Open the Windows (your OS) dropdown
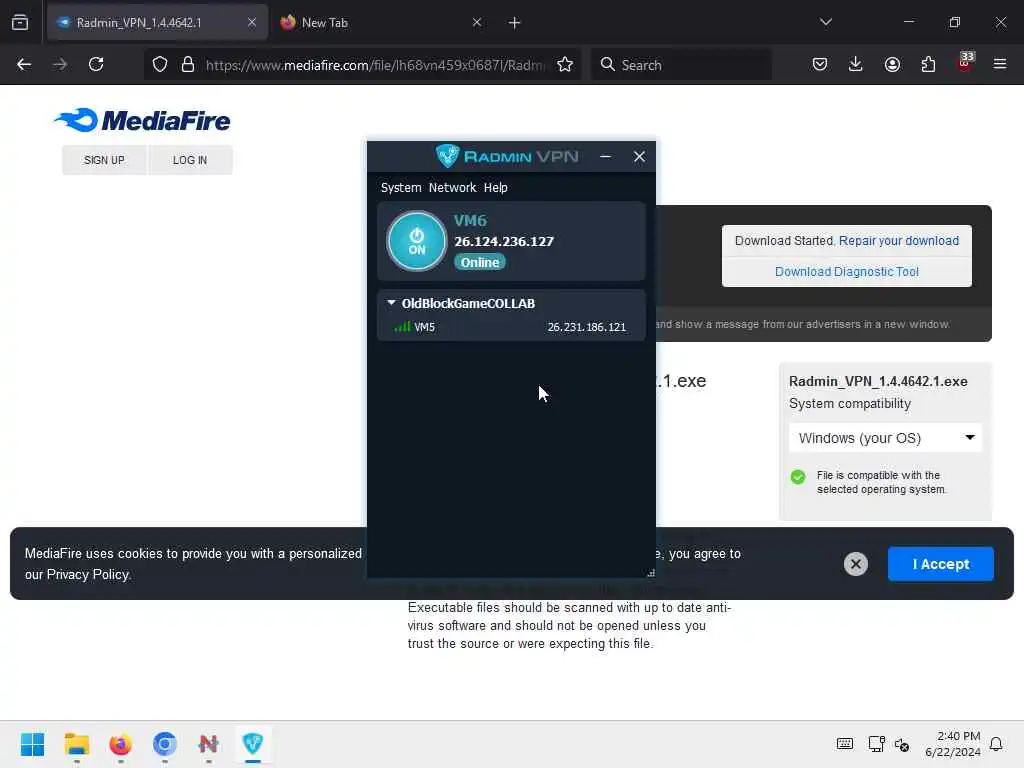The height and width of the screenshot is (768, 1024). click(x=885, y=438)
